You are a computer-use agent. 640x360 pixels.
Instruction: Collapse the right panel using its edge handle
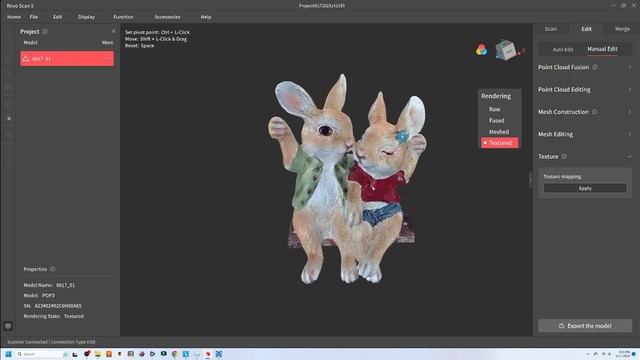531,180
